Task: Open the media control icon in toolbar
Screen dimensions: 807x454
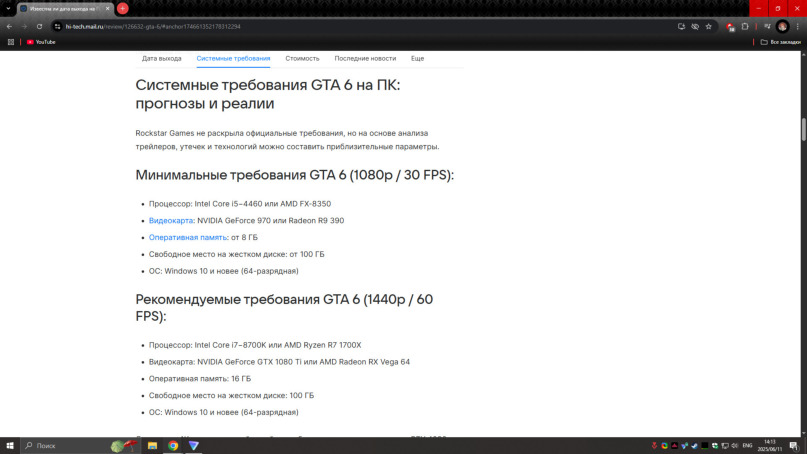Action: click(x=767, y=26)
